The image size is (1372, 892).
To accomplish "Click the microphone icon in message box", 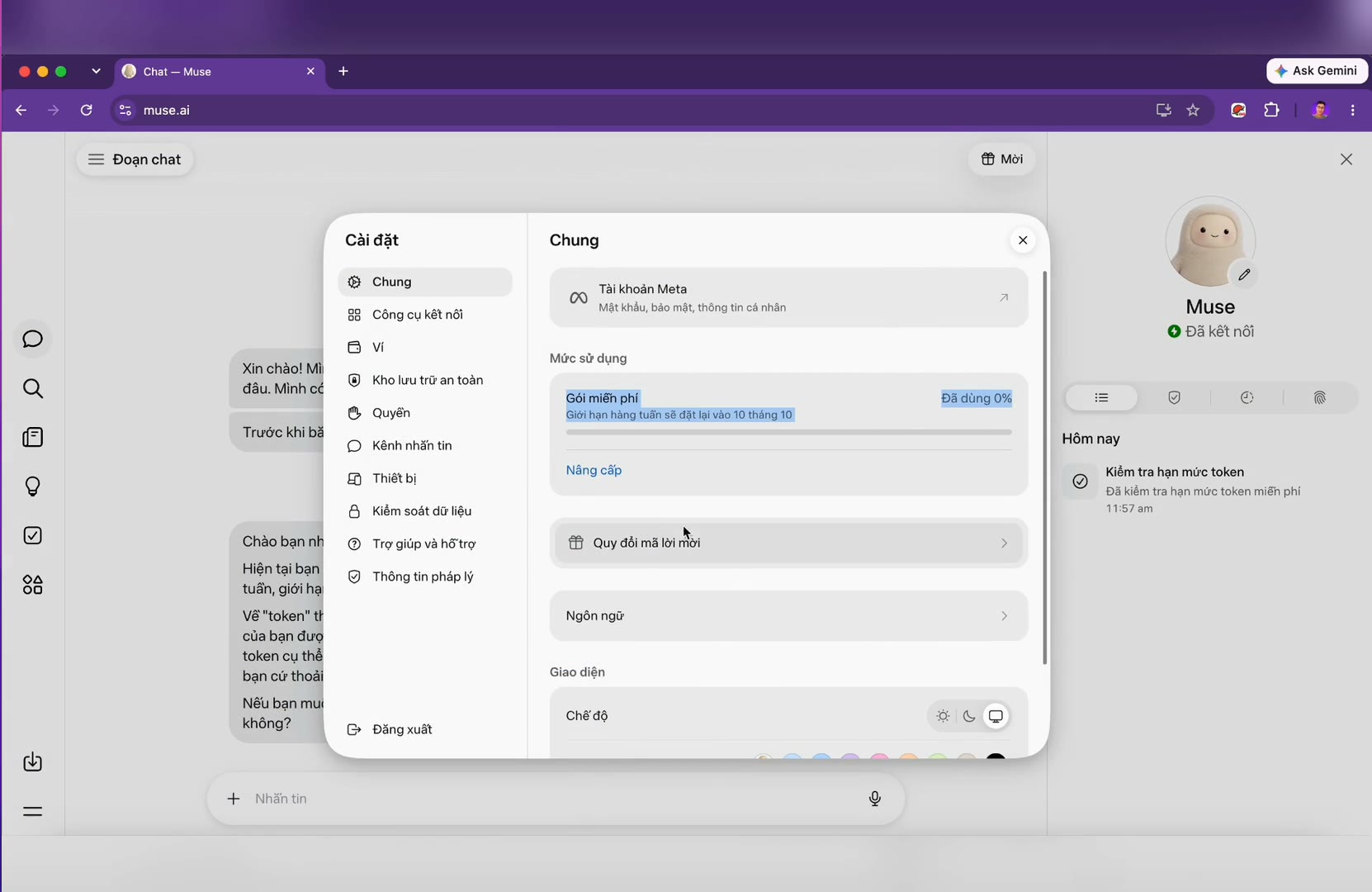I will 875,799.
